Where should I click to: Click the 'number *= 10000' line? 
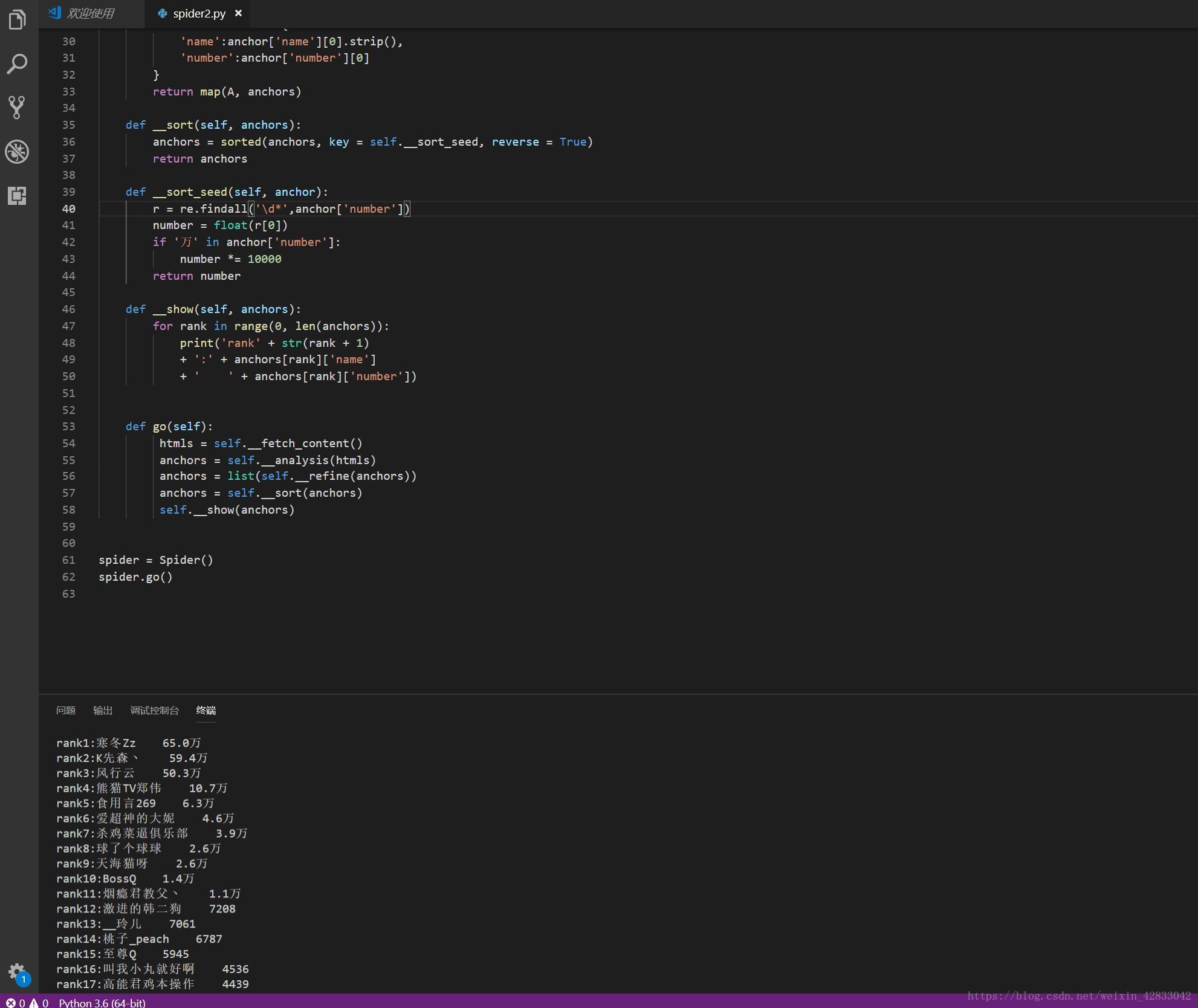pyautogui.click(x=230, y=259)
